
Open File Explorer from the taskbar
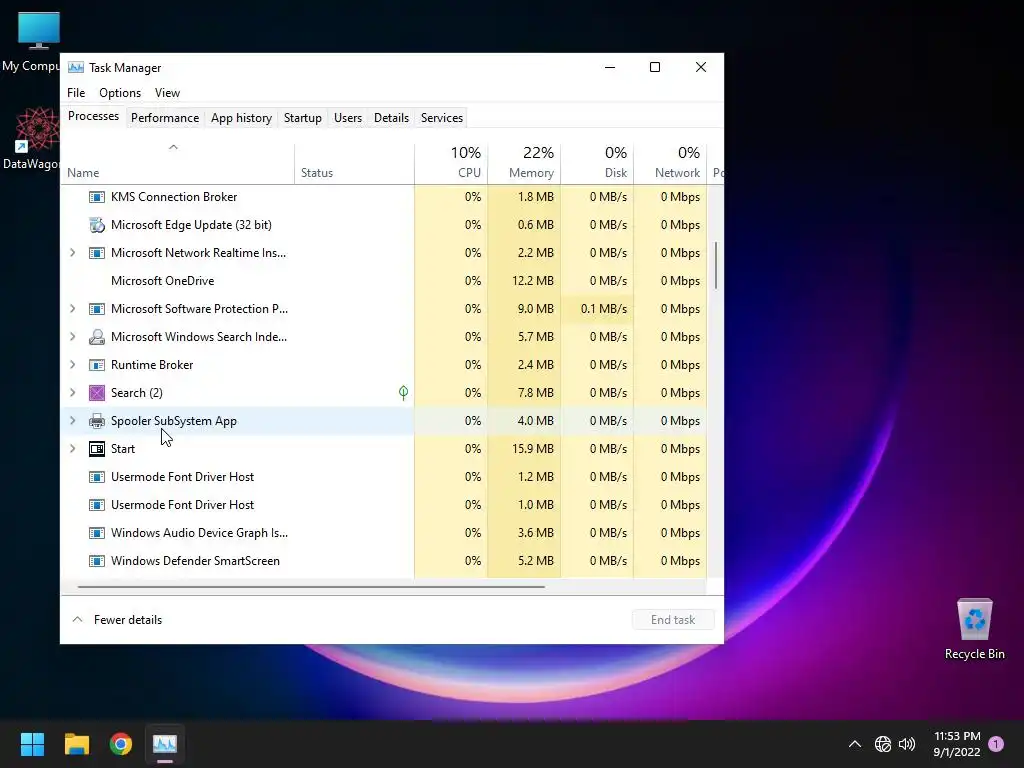tap(76, 744)
